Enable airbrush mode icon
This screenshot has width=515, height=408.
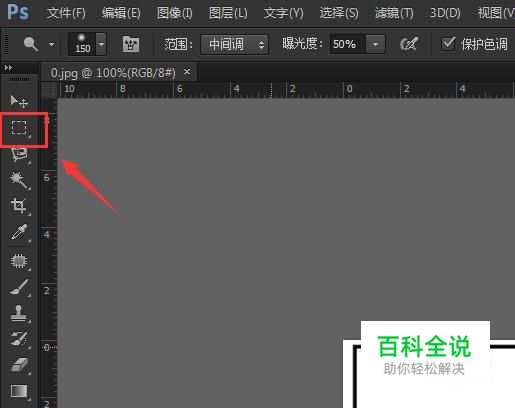coord(409,44)
